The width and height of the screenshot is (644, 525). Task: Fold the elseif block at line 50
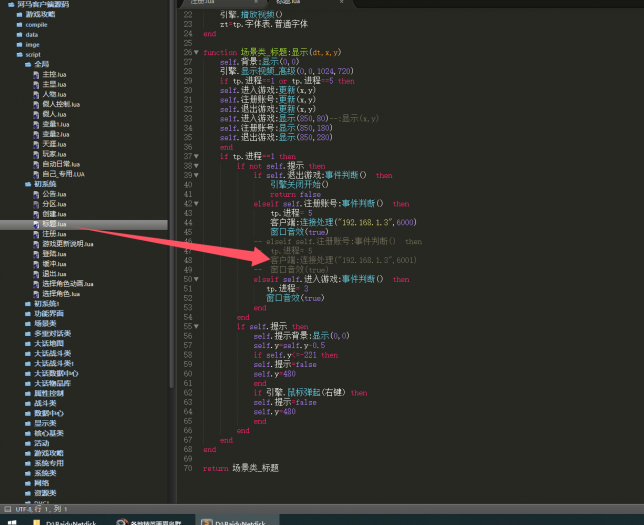(196, 280)
